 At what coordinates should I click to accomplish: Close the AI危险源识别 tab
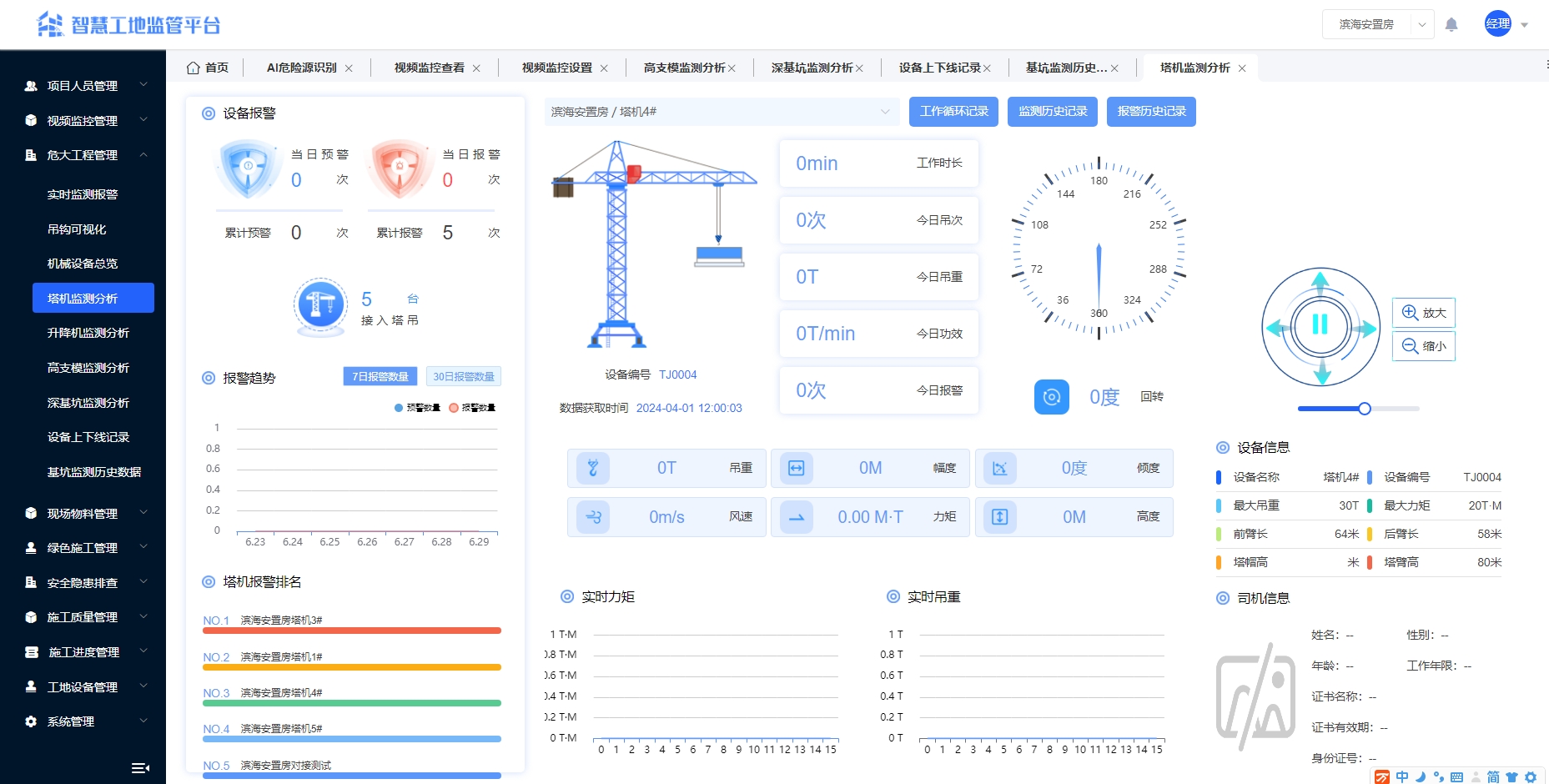click(350, 68)
